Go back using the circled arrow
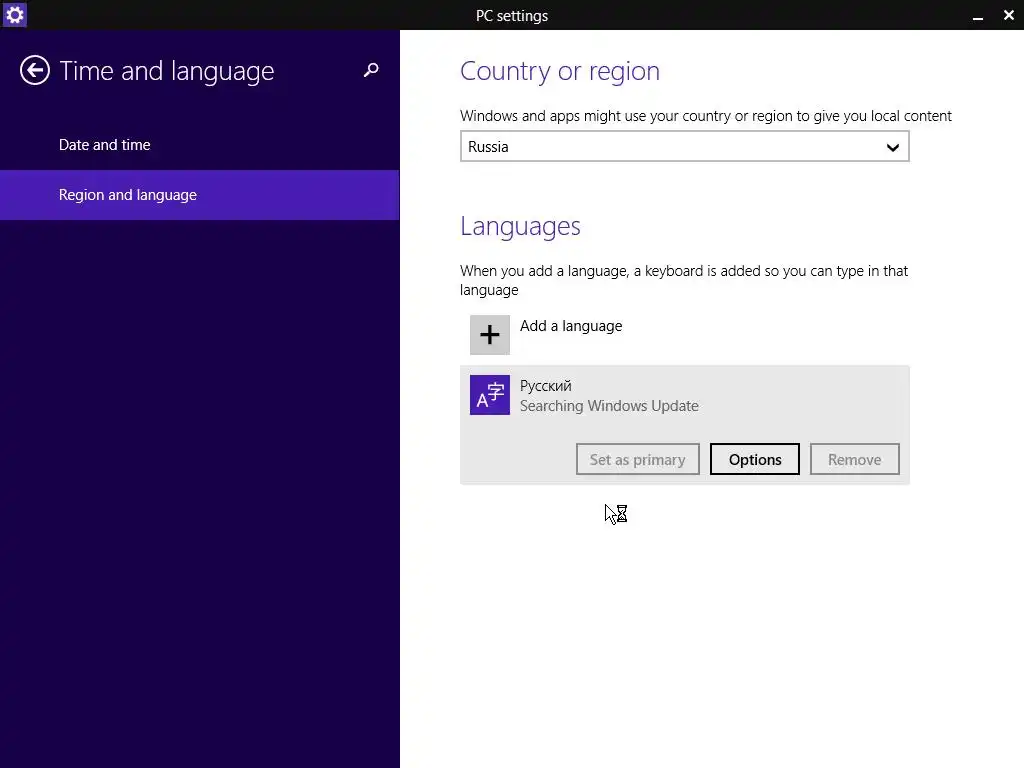Viewport: 1024px width, 768px height. (x=35, y=71)
